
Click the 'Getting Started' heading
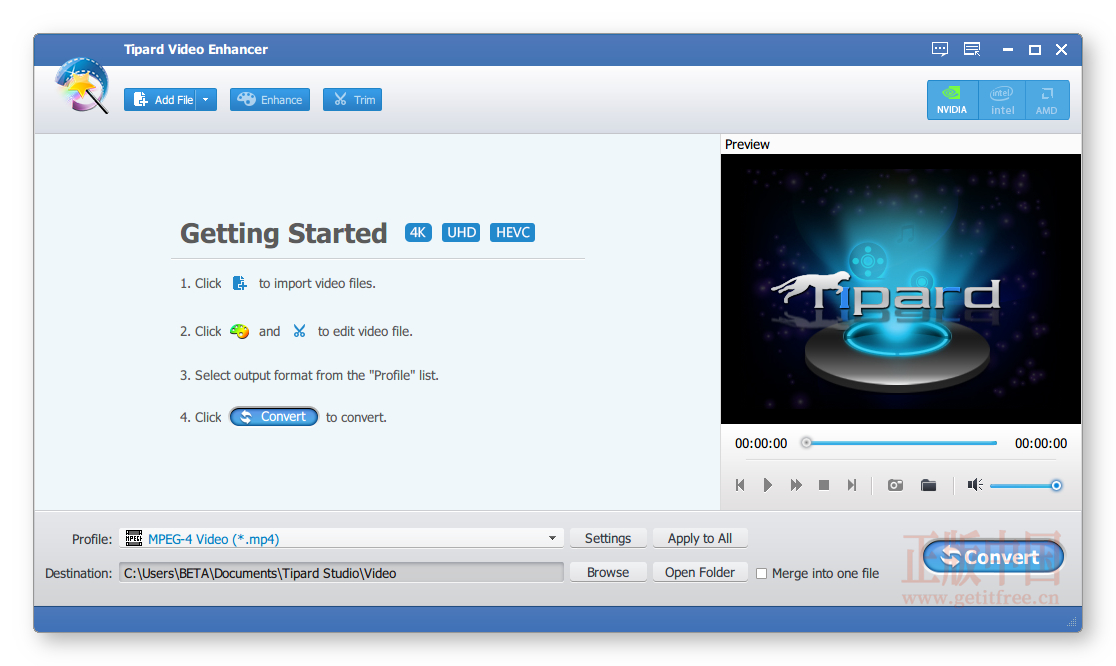(283, 234)
